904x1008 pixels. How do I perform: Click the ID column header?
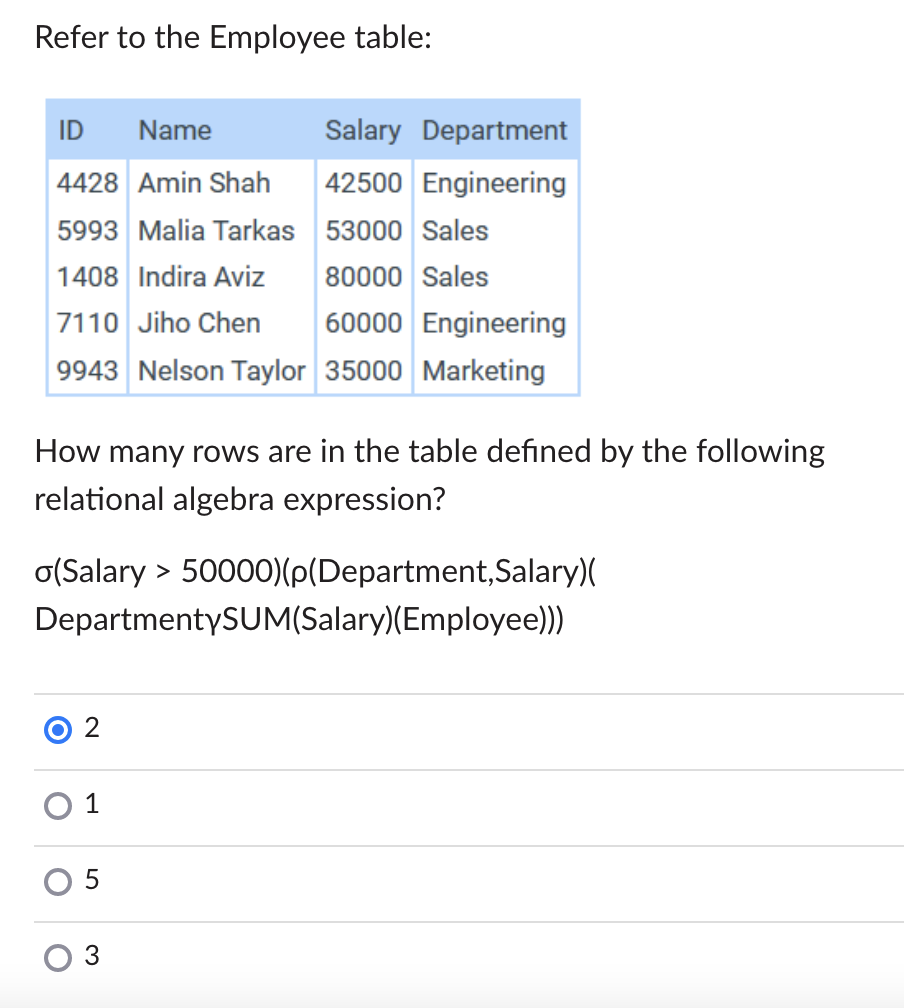click(x=71, y=131)
